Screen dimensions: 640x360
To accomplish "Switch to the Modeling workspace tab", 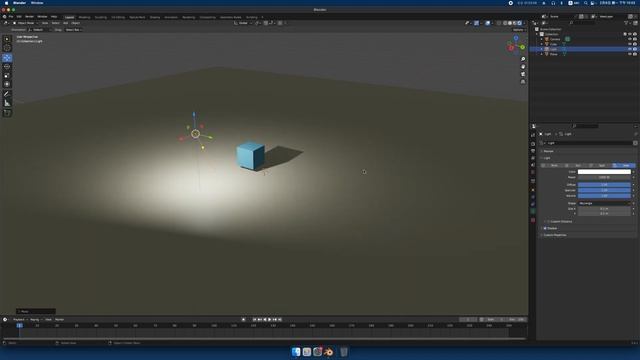I will coord(84,18).
